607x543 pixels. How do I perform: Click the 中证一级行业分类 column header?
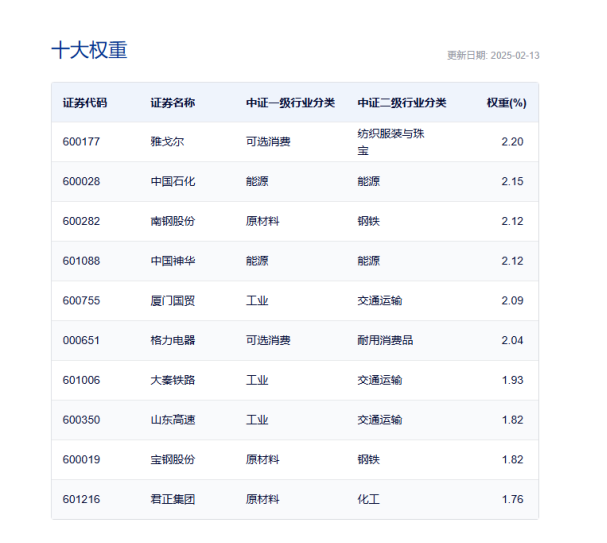pyautogui.click(x=290, y=103)
